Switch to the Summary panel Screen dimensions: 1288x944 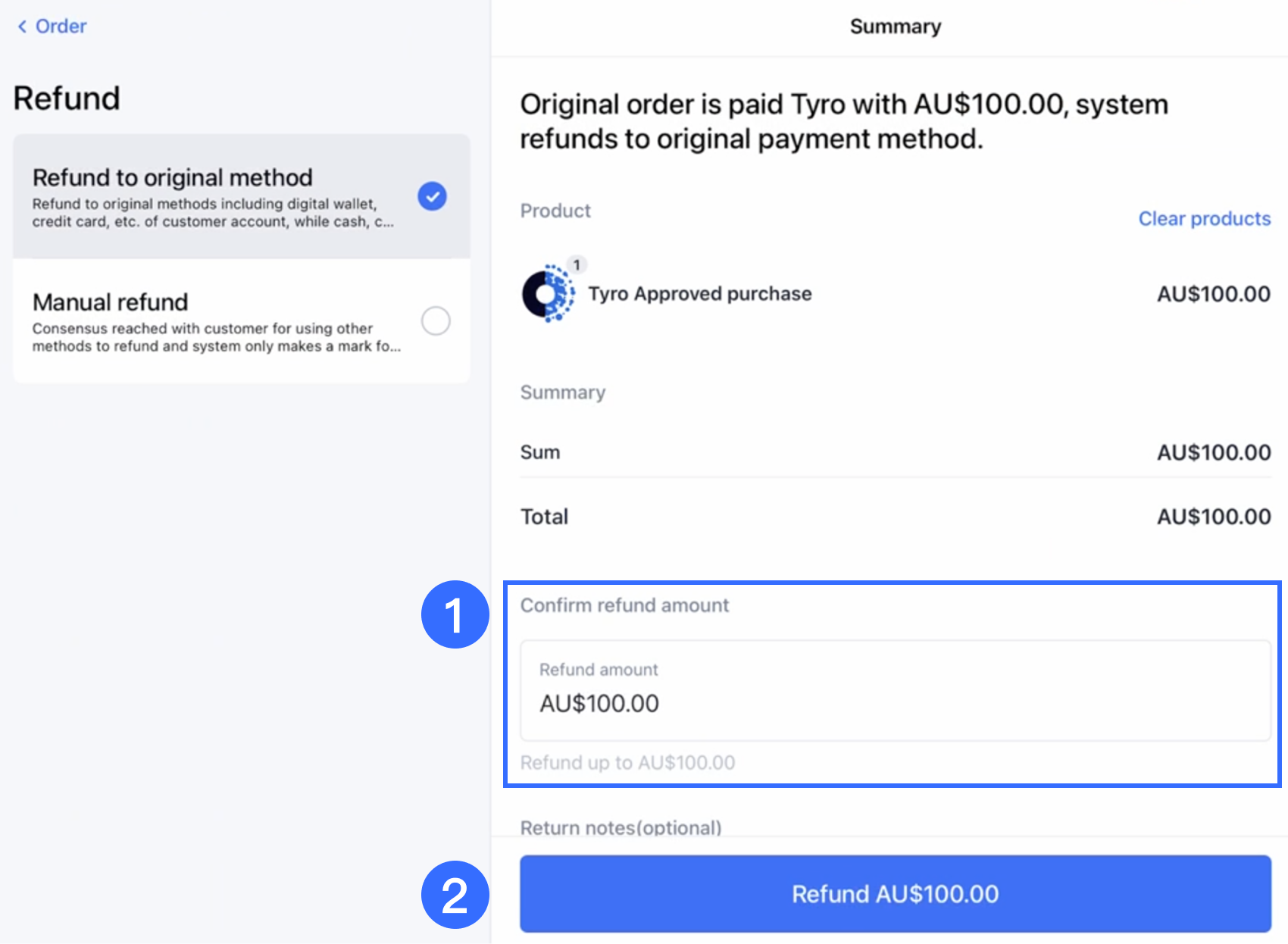coord(895,26)
